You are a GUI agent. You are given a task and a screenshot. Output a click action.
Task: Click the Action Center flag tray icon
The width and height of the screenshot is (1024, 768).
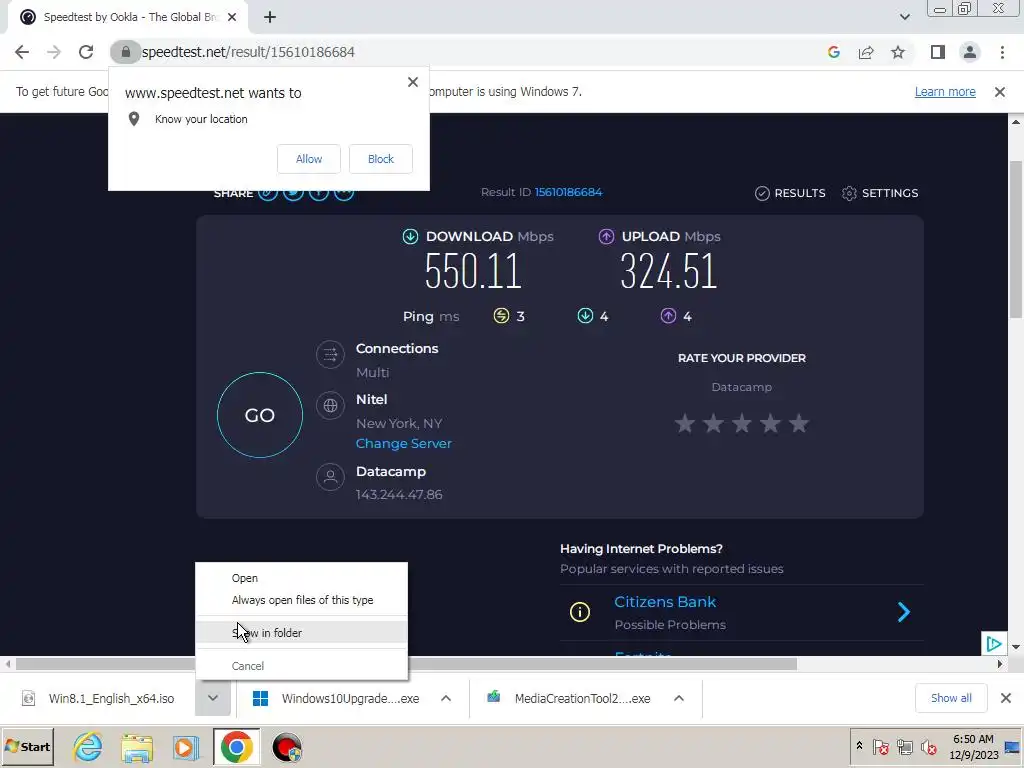[881, 747]
